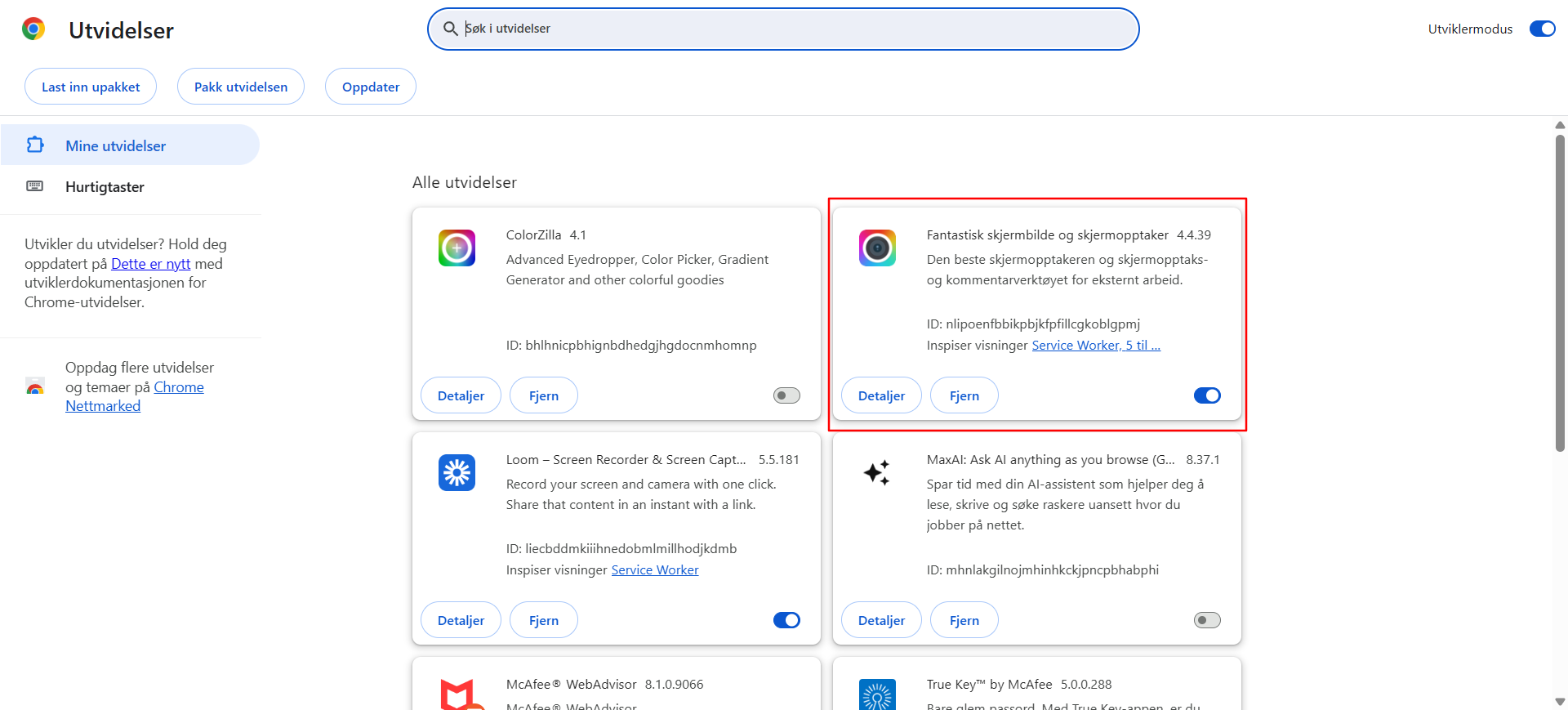Viewport: 1568px width, 710px height.
Task: Open Detaljer for Fantastisk skjermbilde
Action: [881, 395]
